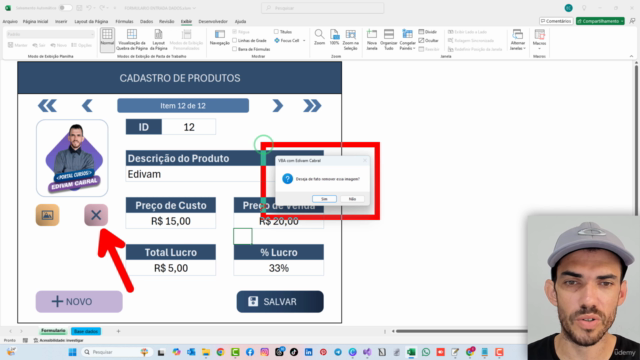The image size is (640, 360).
Task: Toggle the Barra de Fórmulas checkbox
Action: [235, 49]
